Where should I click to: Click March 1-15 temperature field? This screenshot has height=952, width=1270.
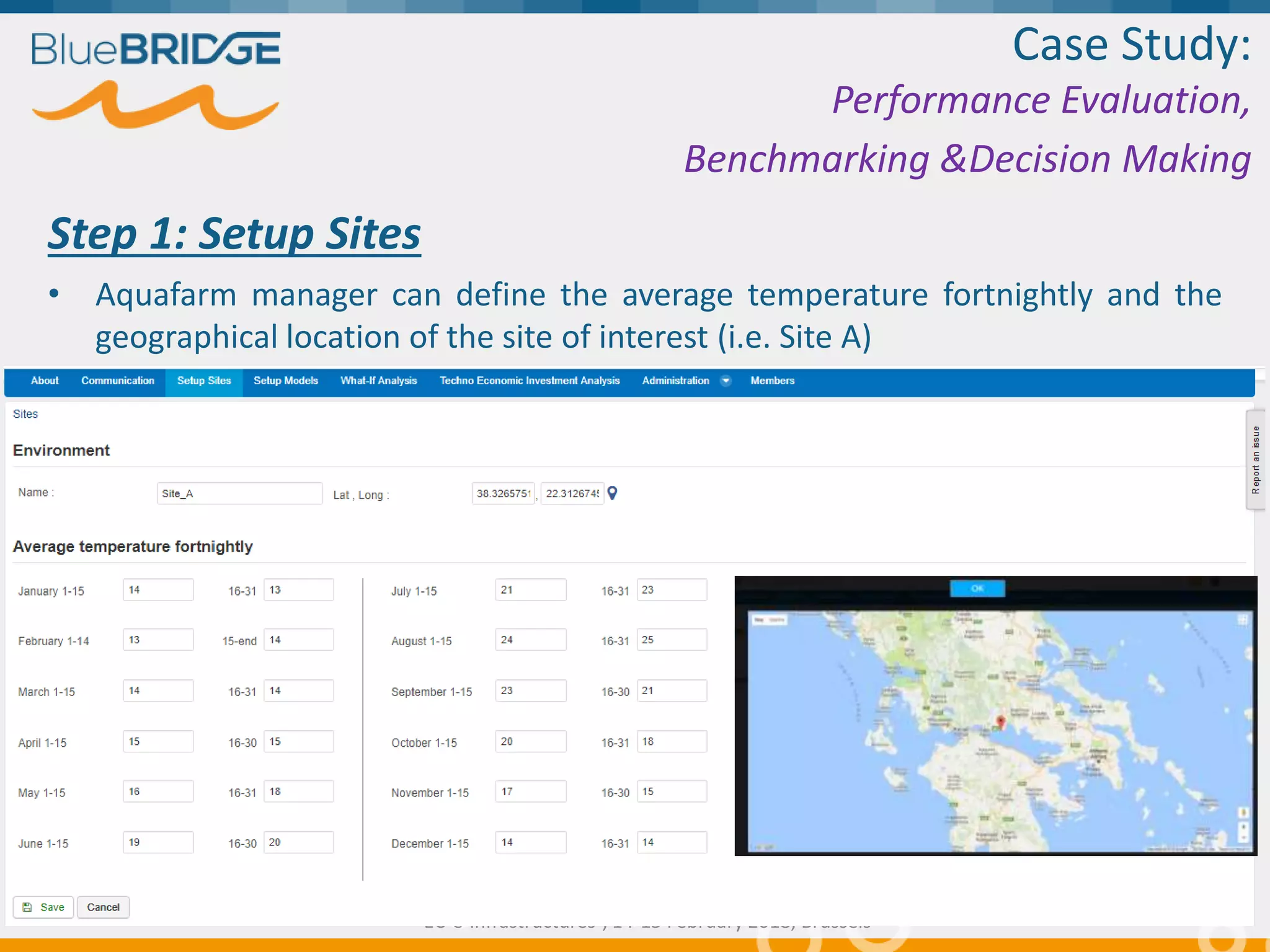(x=158, y=690)
